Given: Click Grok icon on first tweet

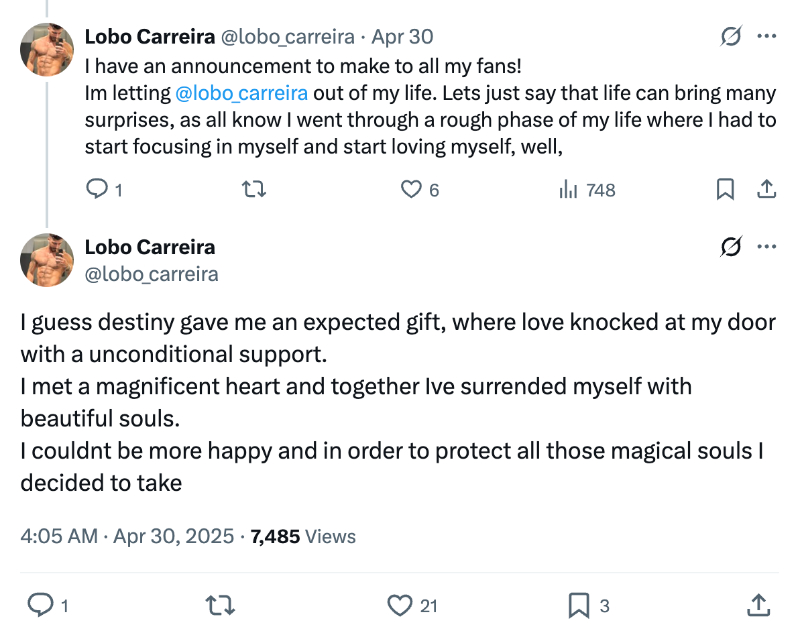Looking at the screenshot, I should [x=731, y=37].
